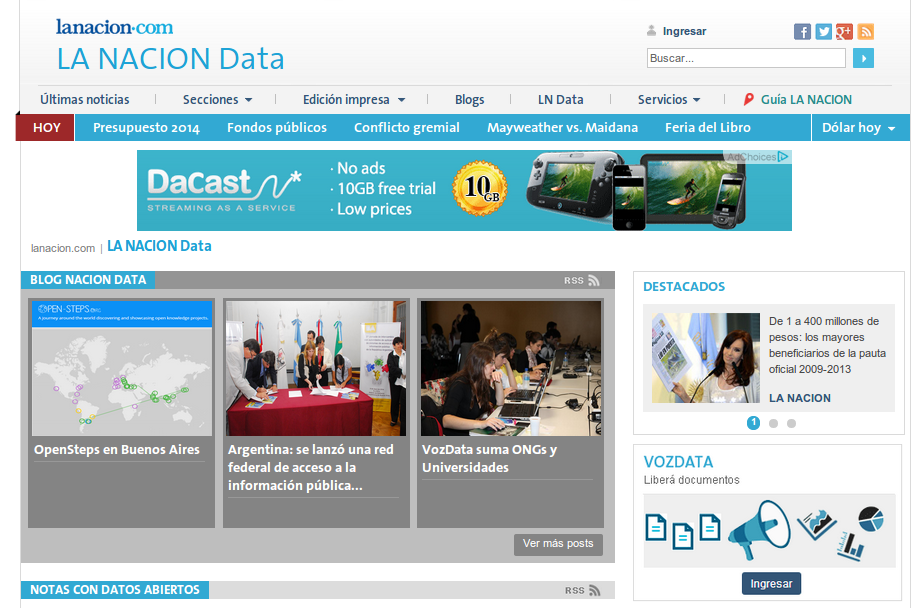Screen dimensions: 918x608
Task: Click the DaCast streaming banner ad
Action: tap(464, 190)
